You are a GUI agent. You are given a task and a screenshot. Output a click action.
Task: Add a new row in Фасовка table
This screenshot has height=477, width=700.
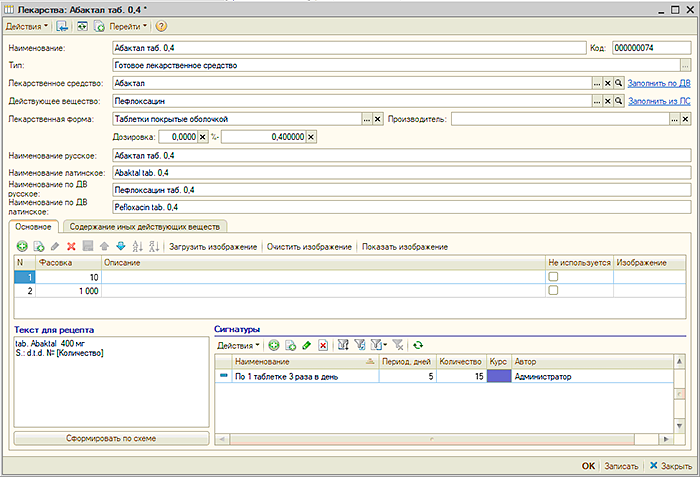pyautogui.click(x=23, y=246)
